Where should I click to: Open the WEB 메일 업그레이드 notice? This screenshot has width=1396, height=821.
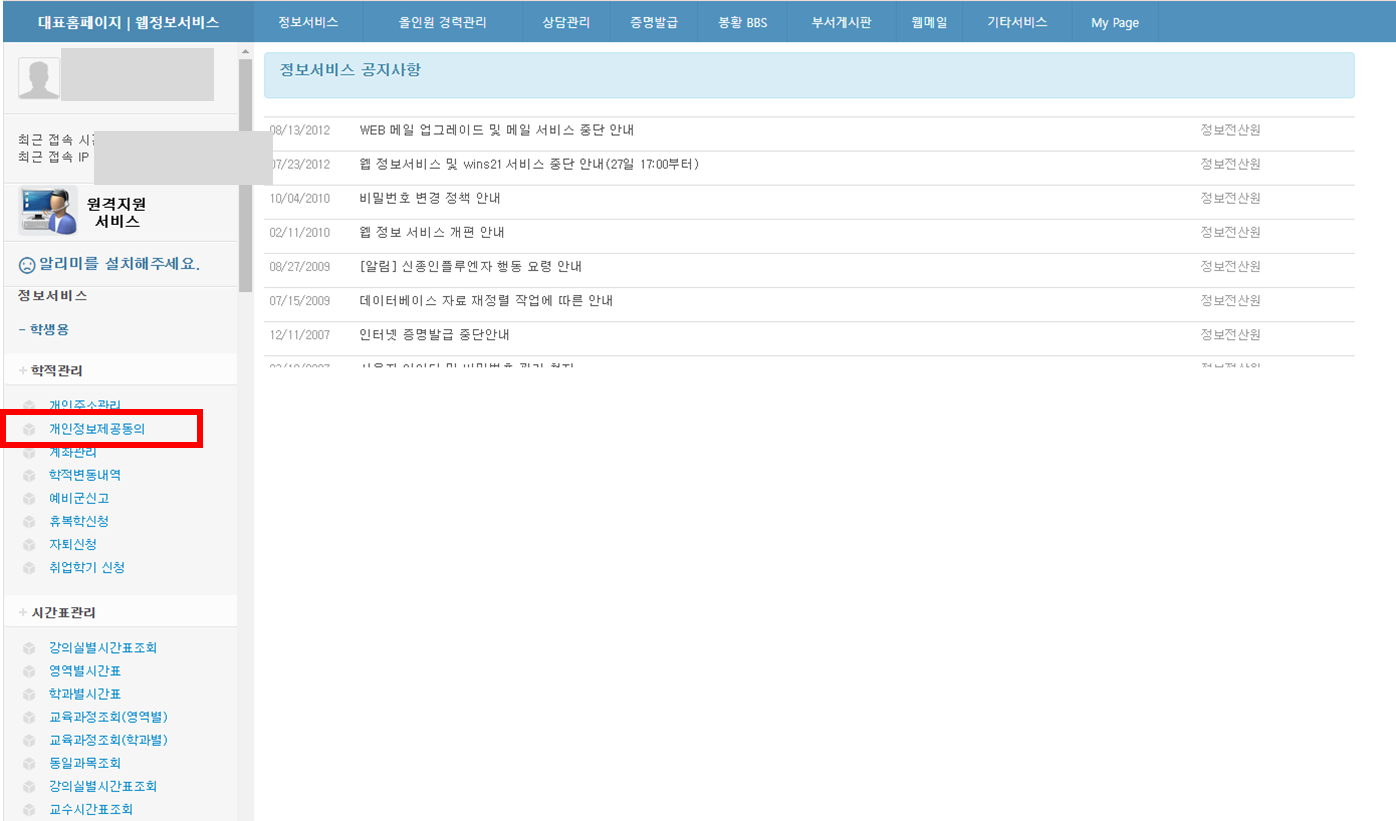[496, 130]
